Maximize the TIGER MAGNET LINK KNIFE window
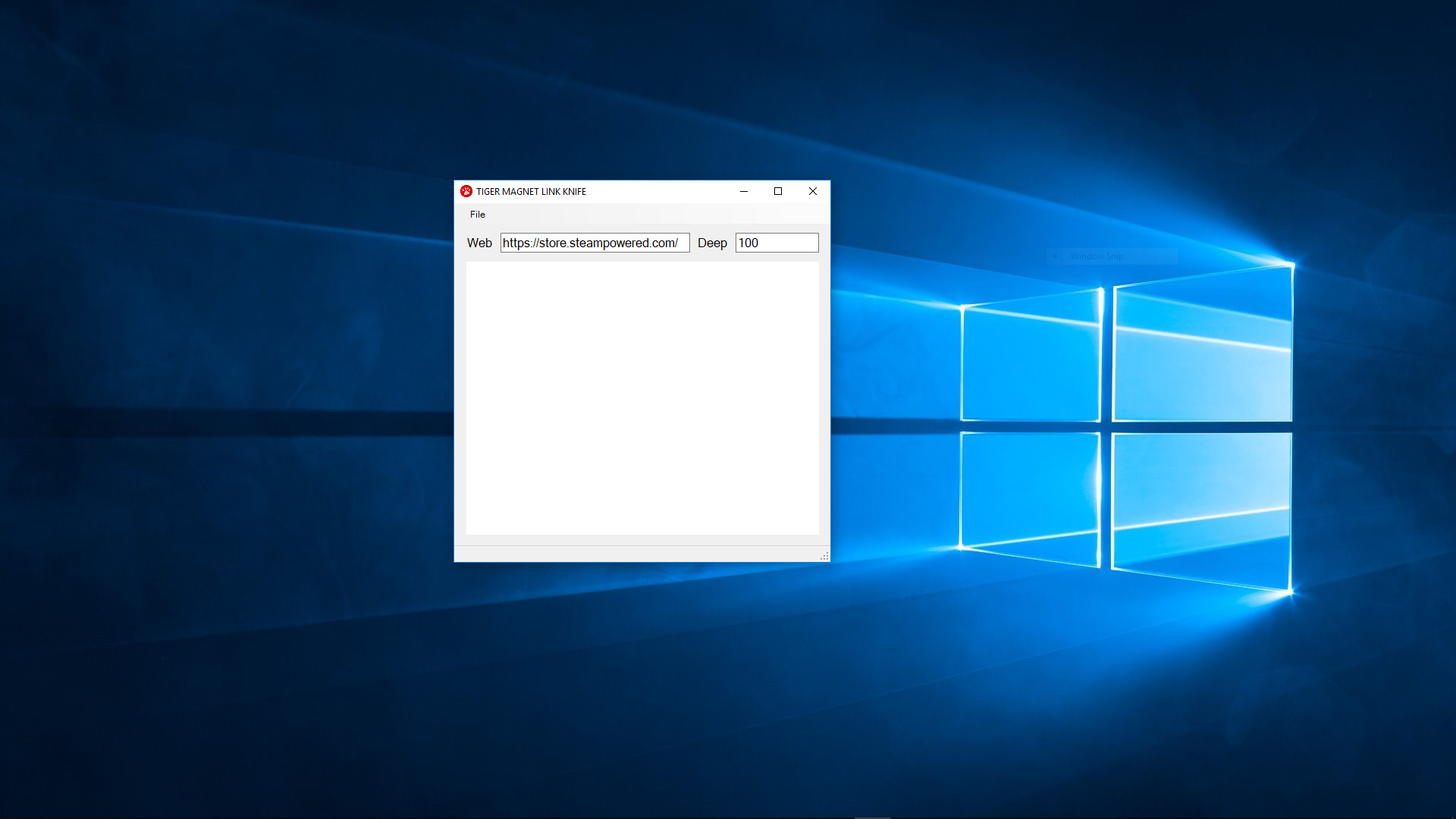 point(778,191)
